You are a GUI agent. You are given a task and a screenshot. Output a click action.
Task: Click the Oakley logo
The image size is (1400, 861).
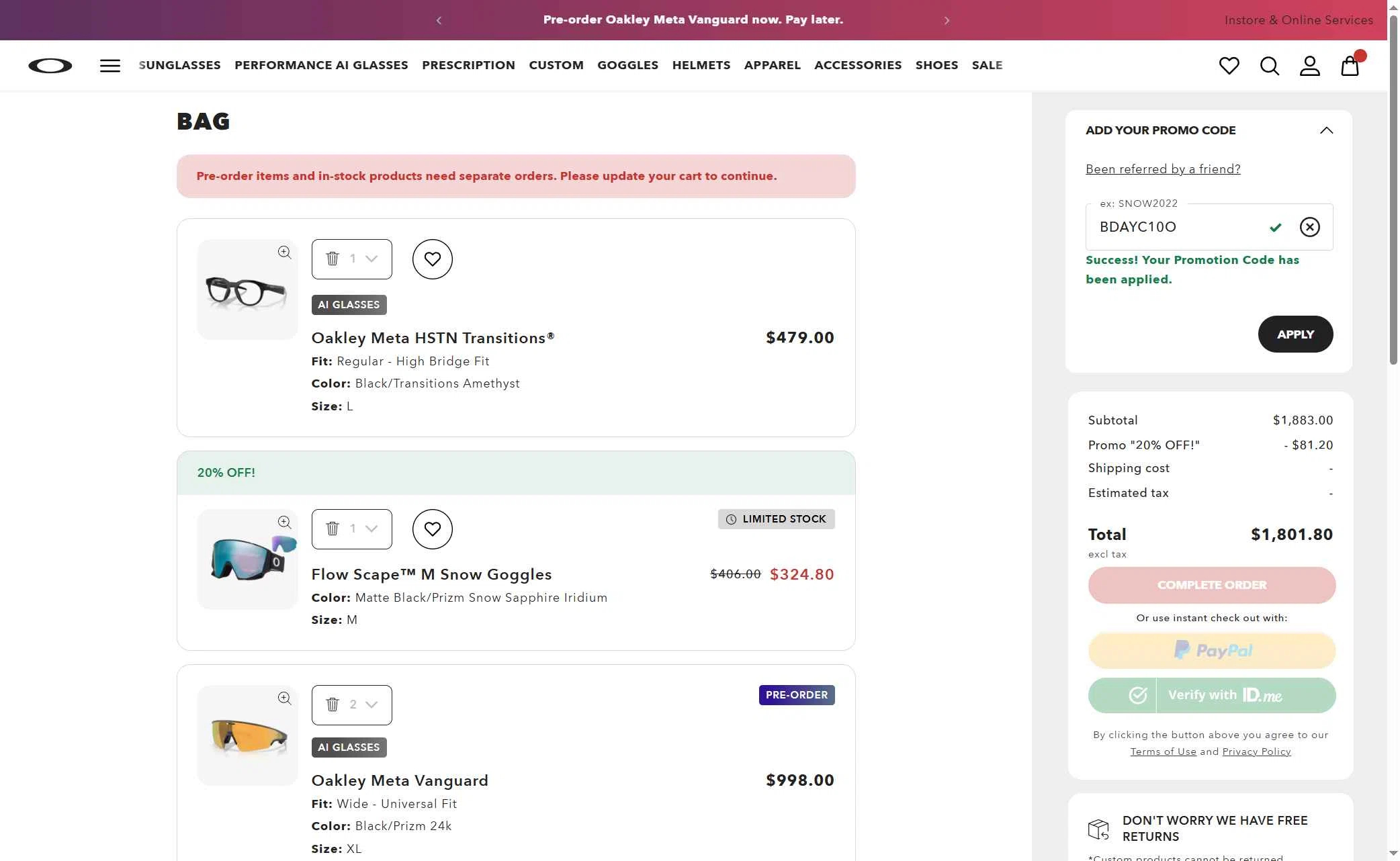point(50,65)
